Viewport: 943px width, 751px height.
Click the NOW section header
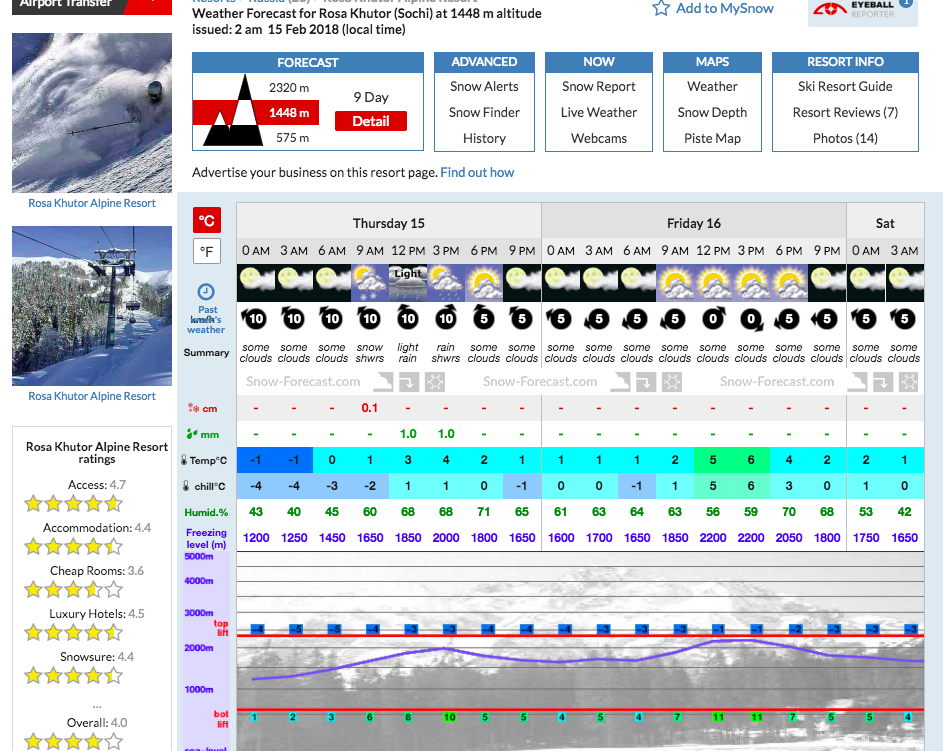(598, 62)
